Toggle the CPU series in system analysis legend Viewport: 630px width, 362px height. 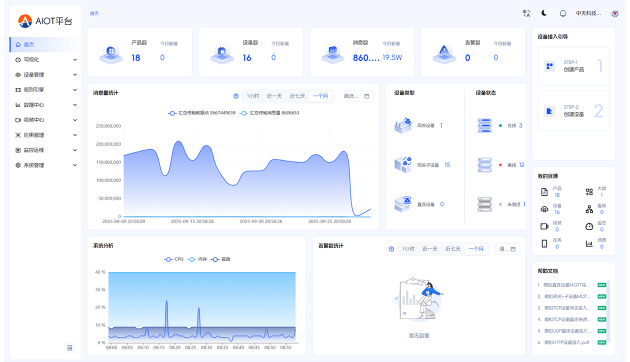tap(174, 259)
